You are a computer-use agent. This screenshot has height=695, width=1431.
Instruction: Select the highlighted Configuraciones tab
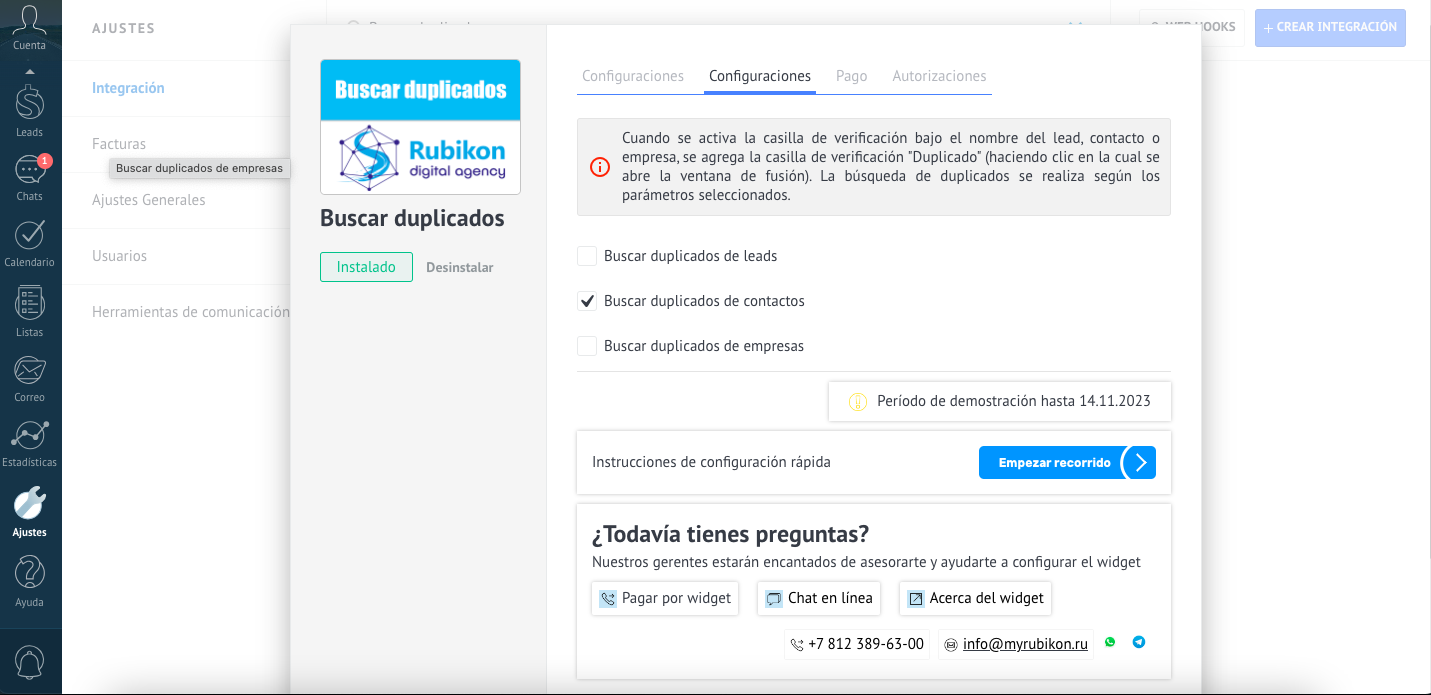(x=760, y=76)
